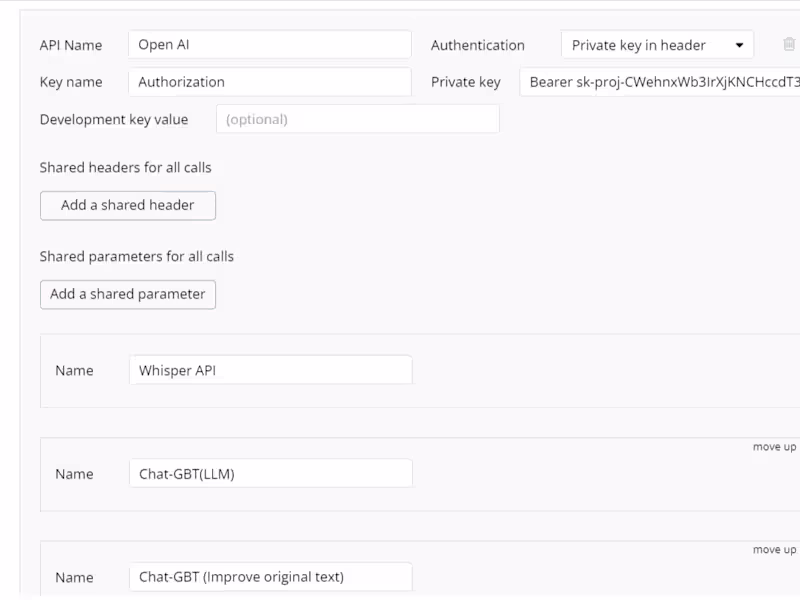This screenshot has height=600, width=800.
Task: Focus the API Name field containing "Open AI"
Action: (x=268, y=44)
